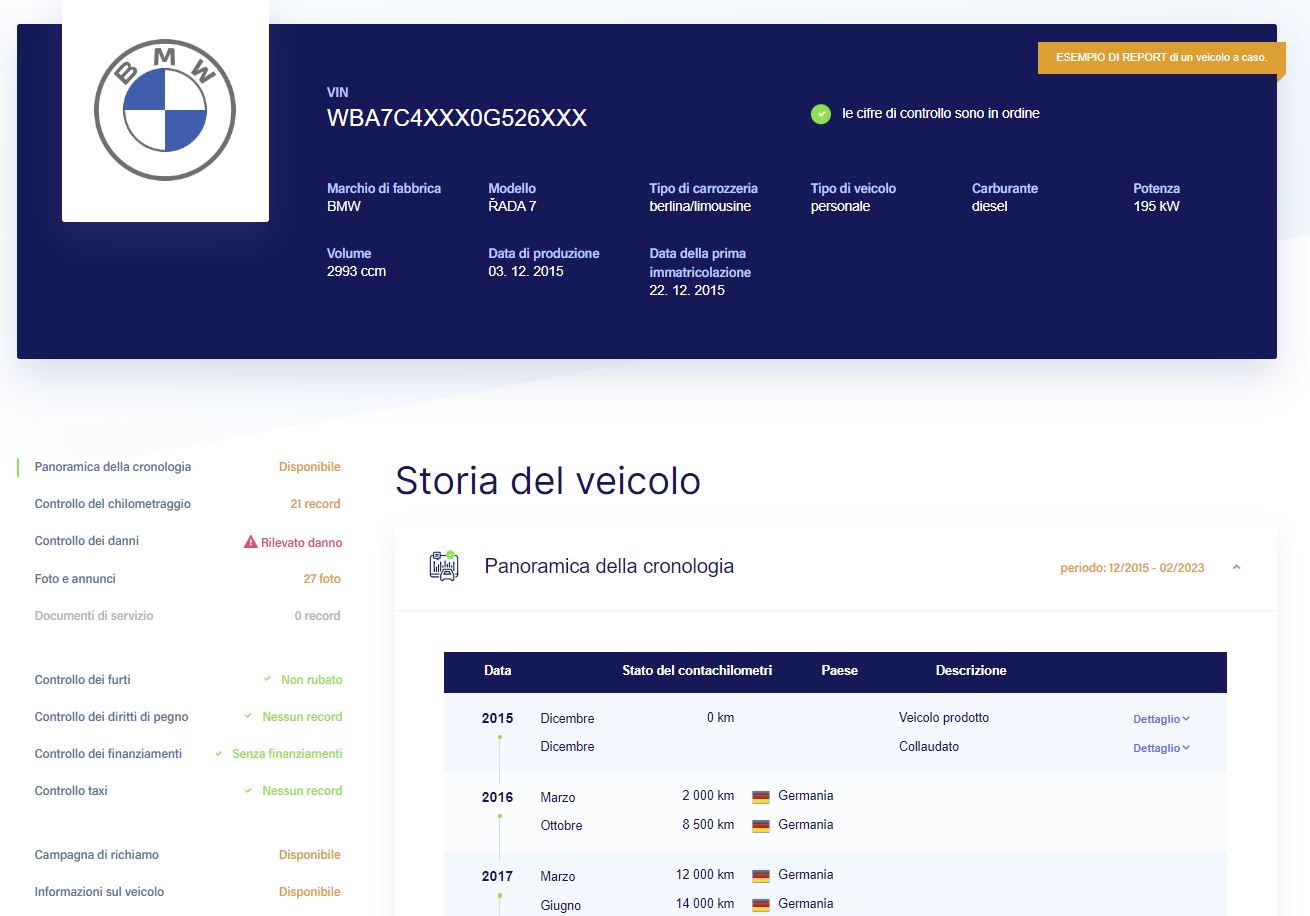This screenshot has height=916, width=1310.
Task: Open Controllo taxi sidebar item
Action: 71,791
